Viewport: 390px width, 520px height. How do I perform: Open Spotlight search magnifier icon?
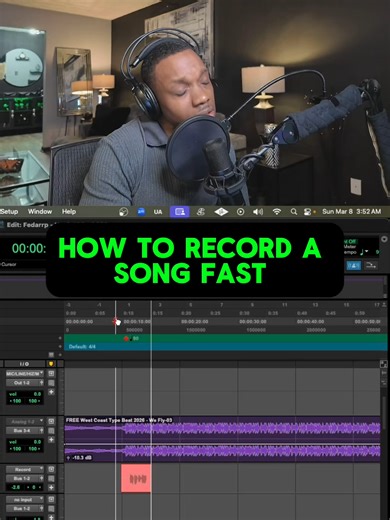tap(294, 212)
